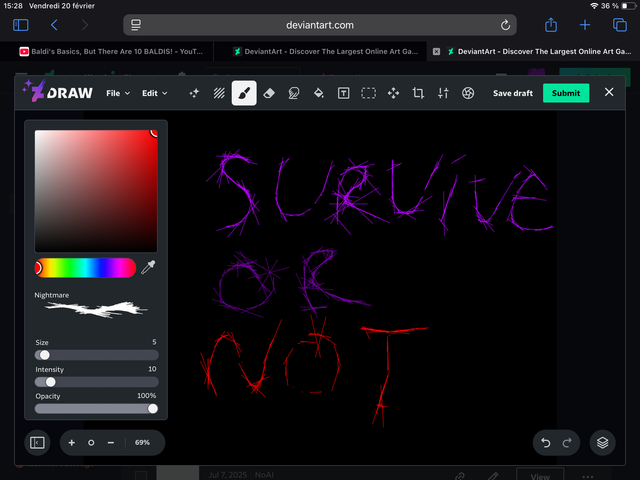Undo the last stroke
Image resolution: width=640 pixels, height=480 pixels.
545,442
